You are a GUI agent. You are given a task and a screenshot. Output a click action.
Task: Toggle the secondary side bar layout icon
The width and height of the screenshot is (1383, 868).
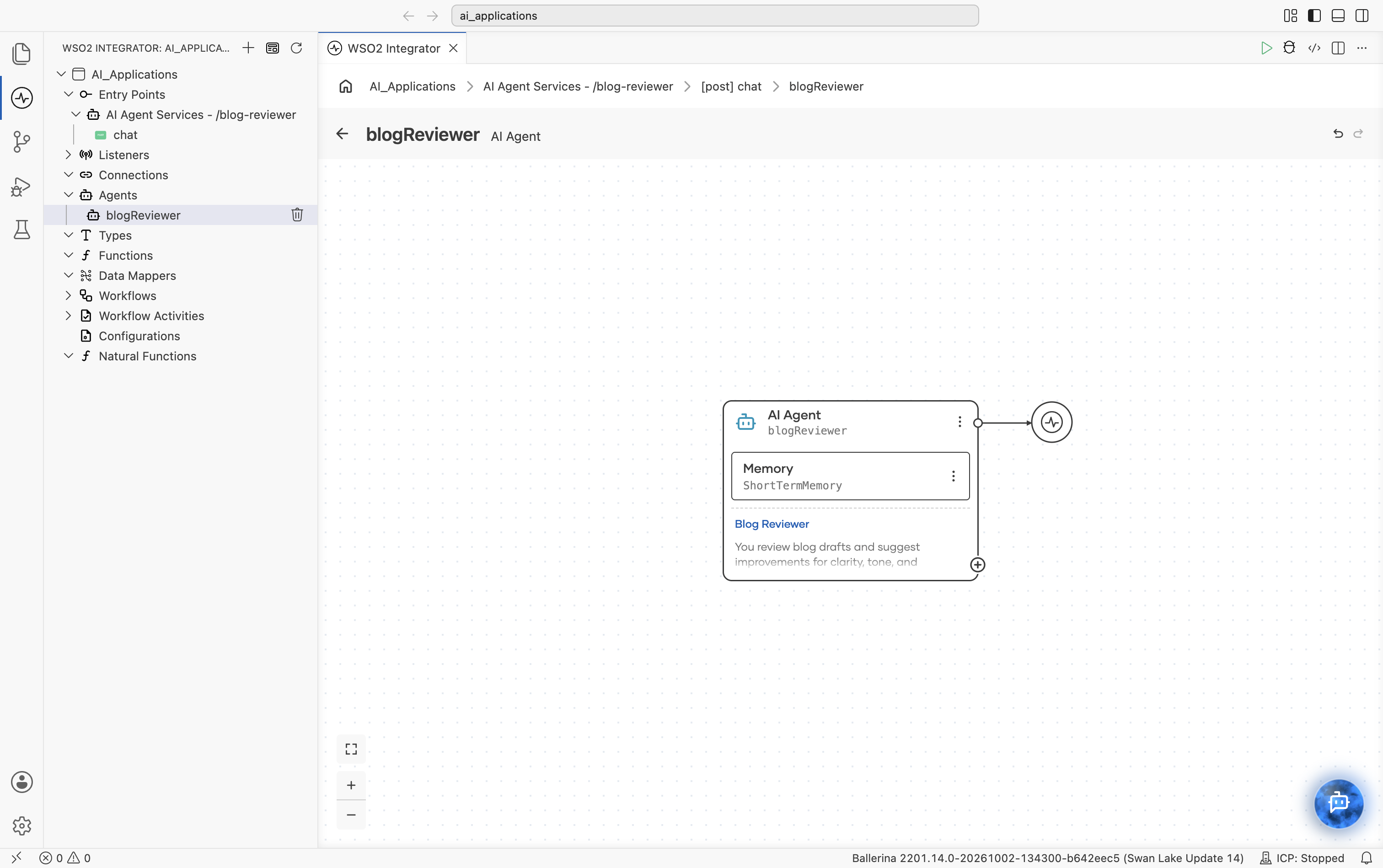[1362, 16]
